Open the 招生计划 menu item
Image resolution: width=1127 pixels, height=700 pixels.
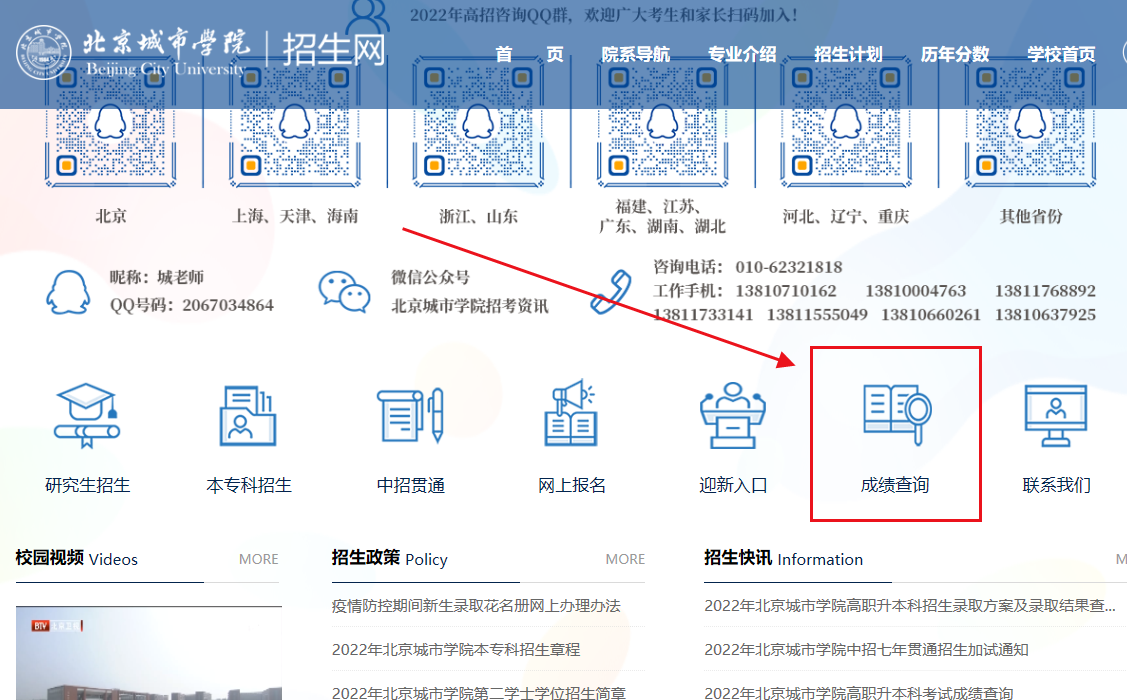point(848,54)
